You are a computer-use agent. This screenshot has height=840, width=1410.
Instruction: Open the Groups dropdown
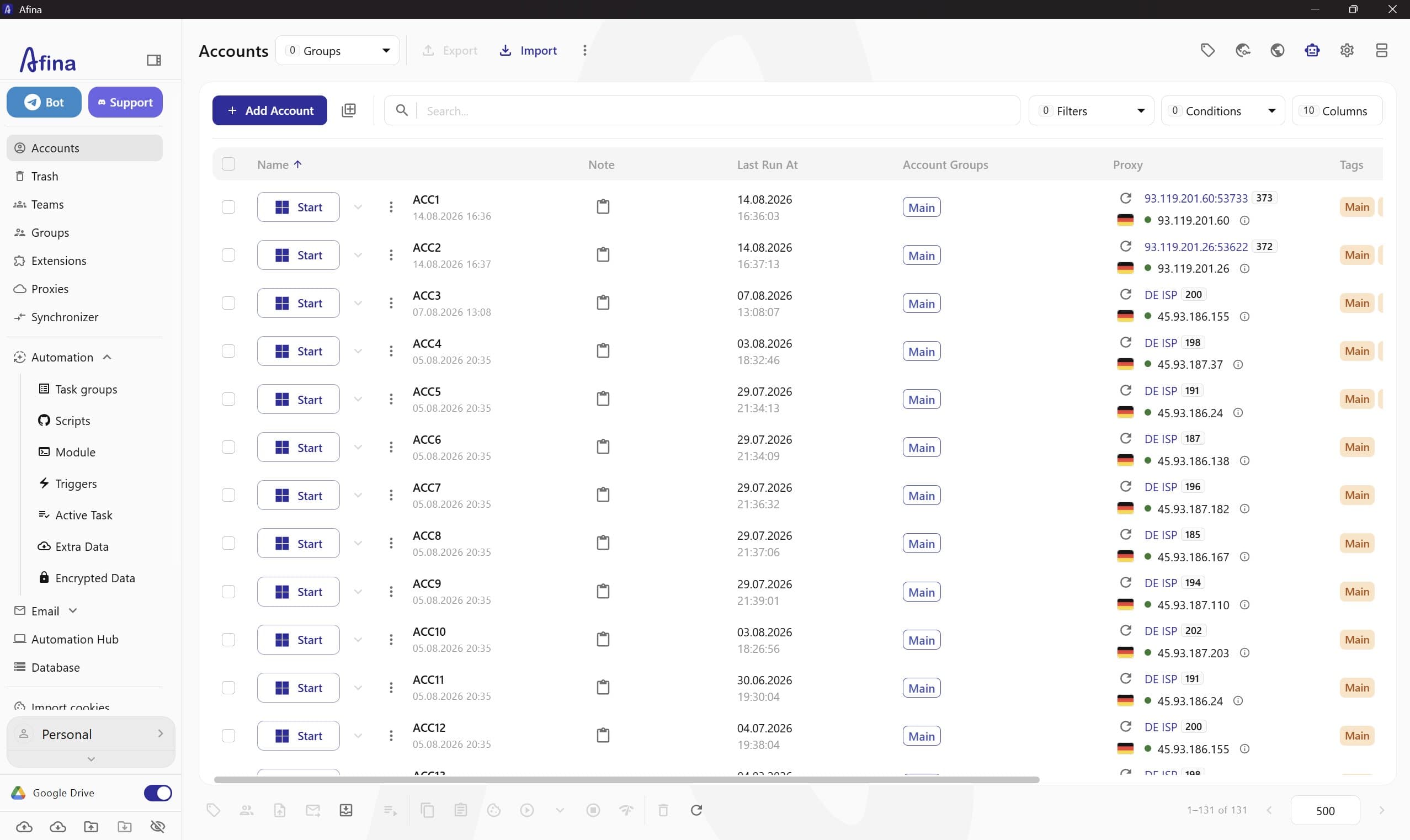pyautogui.click(x=337, y=50)
